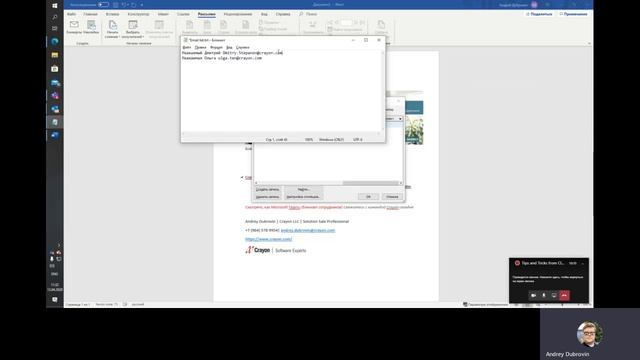Open the Notepad Help menu
The width and height of the screenshot is (640, 360).
[242, 47]
